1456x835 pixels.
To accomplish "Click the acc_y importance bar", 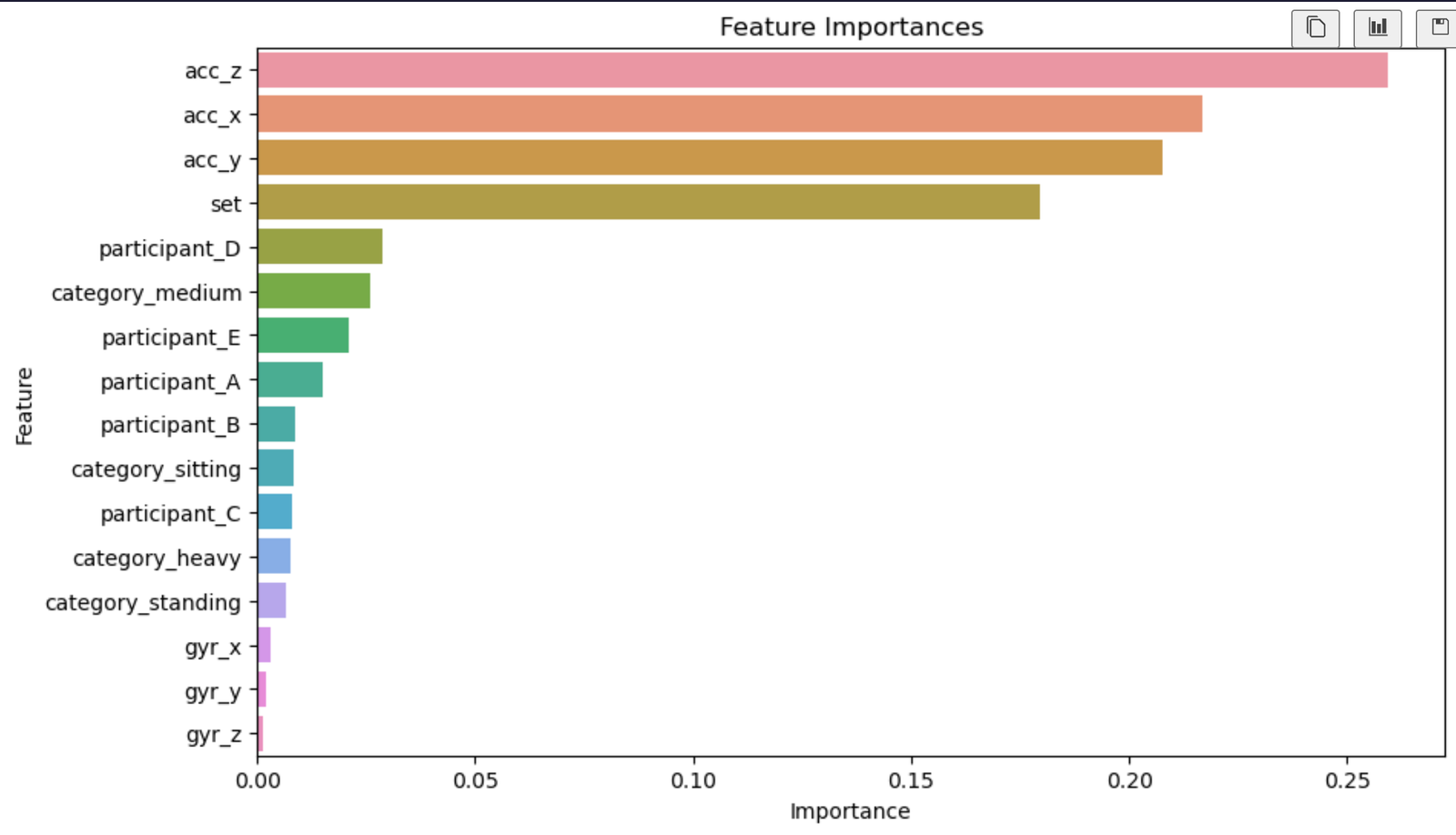I will [710, 158].
